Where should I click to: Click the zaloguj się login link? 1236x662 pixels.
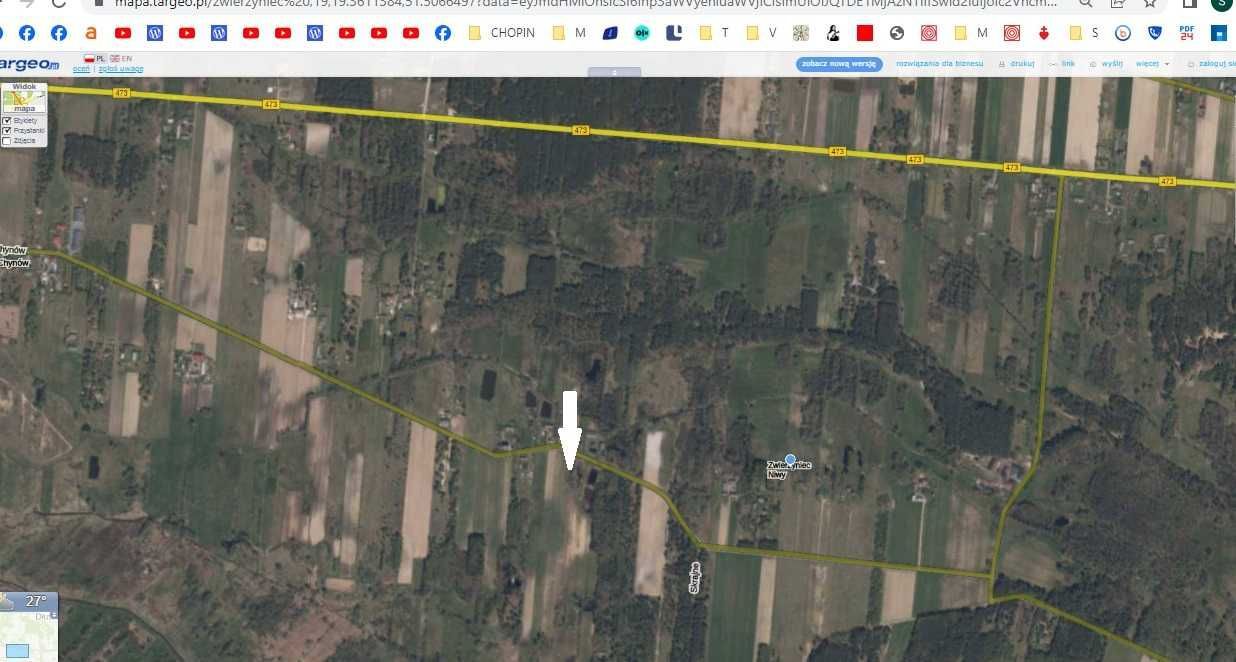pyautogui.click(x=1210, y=63)
